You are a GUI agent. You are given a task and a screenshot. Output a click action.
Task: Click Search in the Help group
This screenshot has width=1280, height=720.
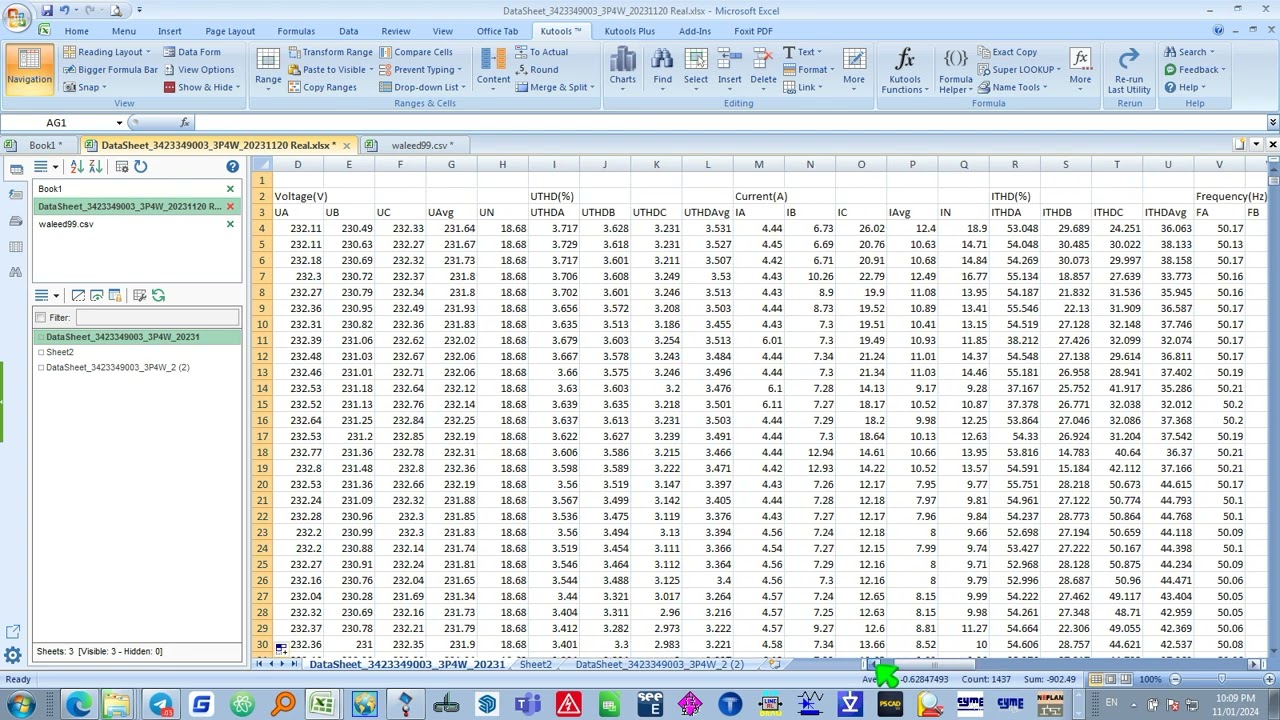click(1188, 52)
